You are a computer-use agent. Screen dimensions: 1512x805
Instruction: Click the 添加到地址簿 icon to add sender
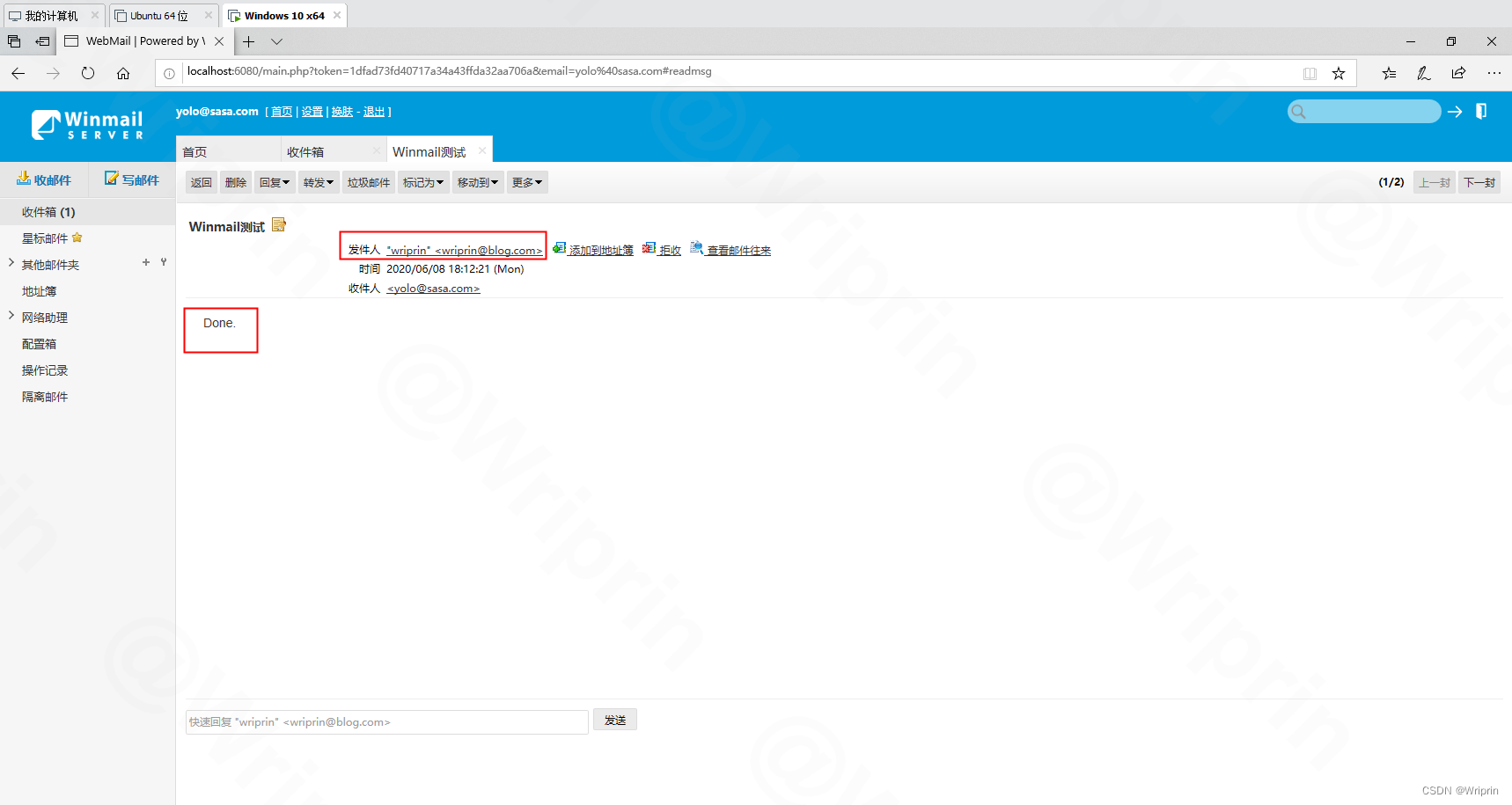point(561,247)
